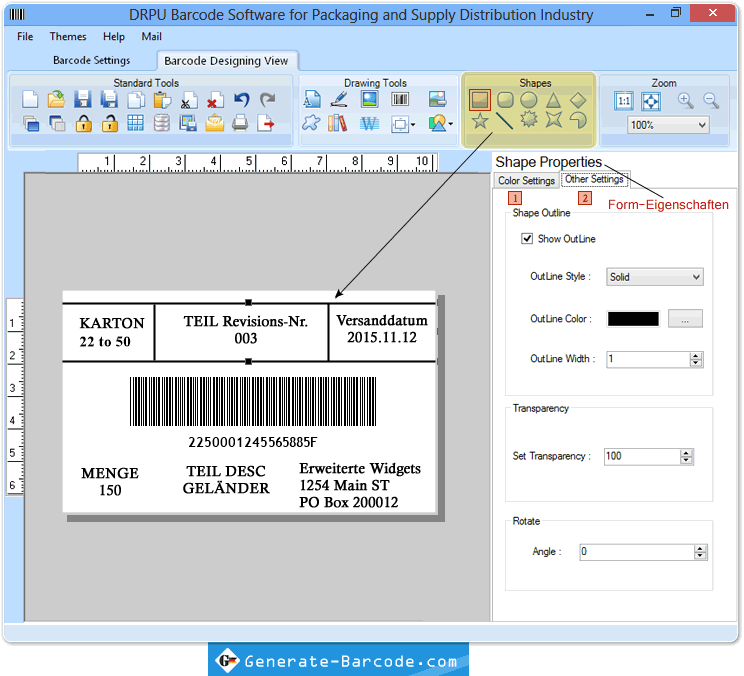Select the 'KARTON 22 to 50' text
The height and width of the screenshot is (676, 744).
[x=112, y=332]
